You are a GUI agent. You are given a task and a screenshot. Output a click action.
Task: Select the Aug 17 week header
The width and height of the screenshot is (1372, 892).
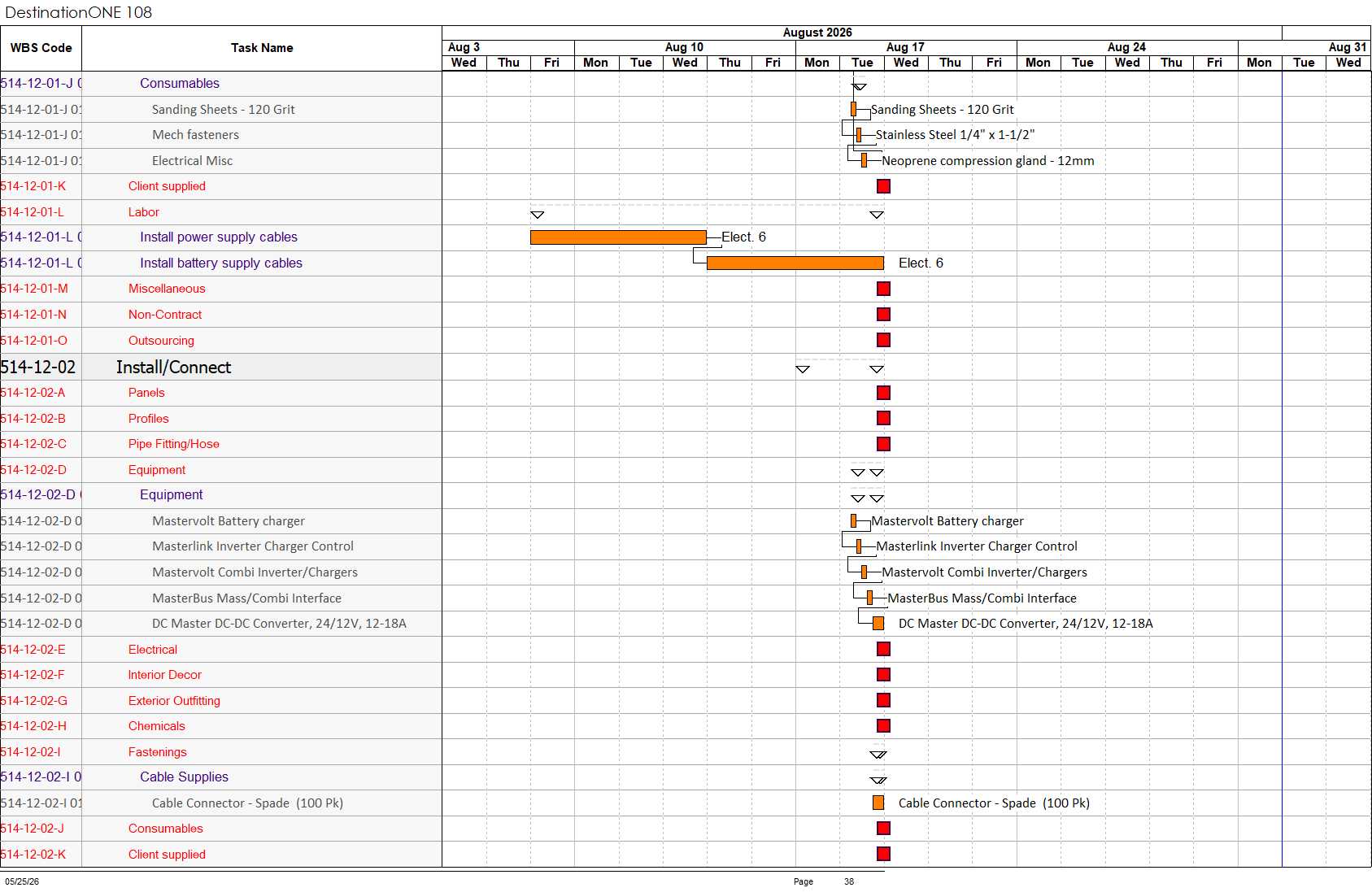[x=906, y=47]
